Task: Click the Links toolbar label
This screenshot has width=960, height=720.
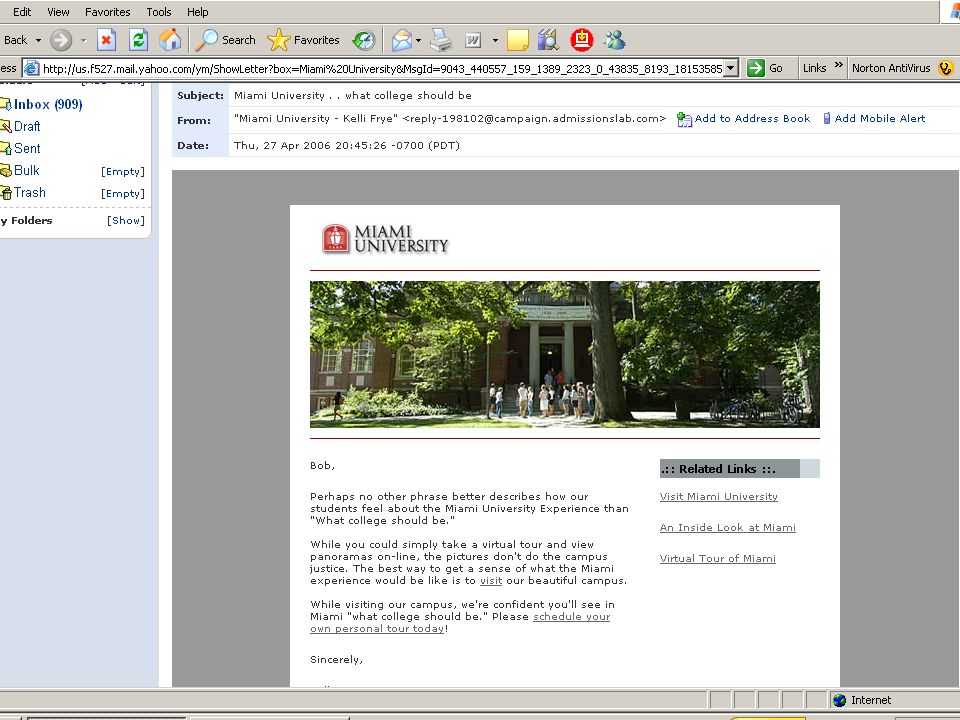Action: pos(814,69)
